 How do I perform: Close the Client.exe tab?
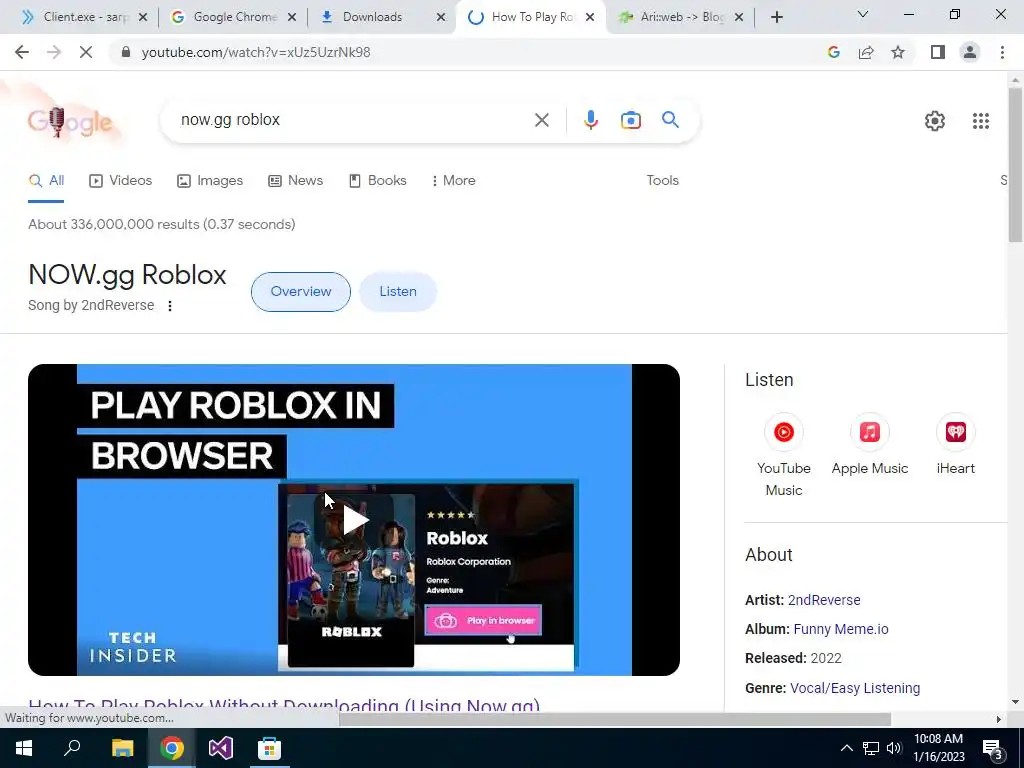(143, 17)
